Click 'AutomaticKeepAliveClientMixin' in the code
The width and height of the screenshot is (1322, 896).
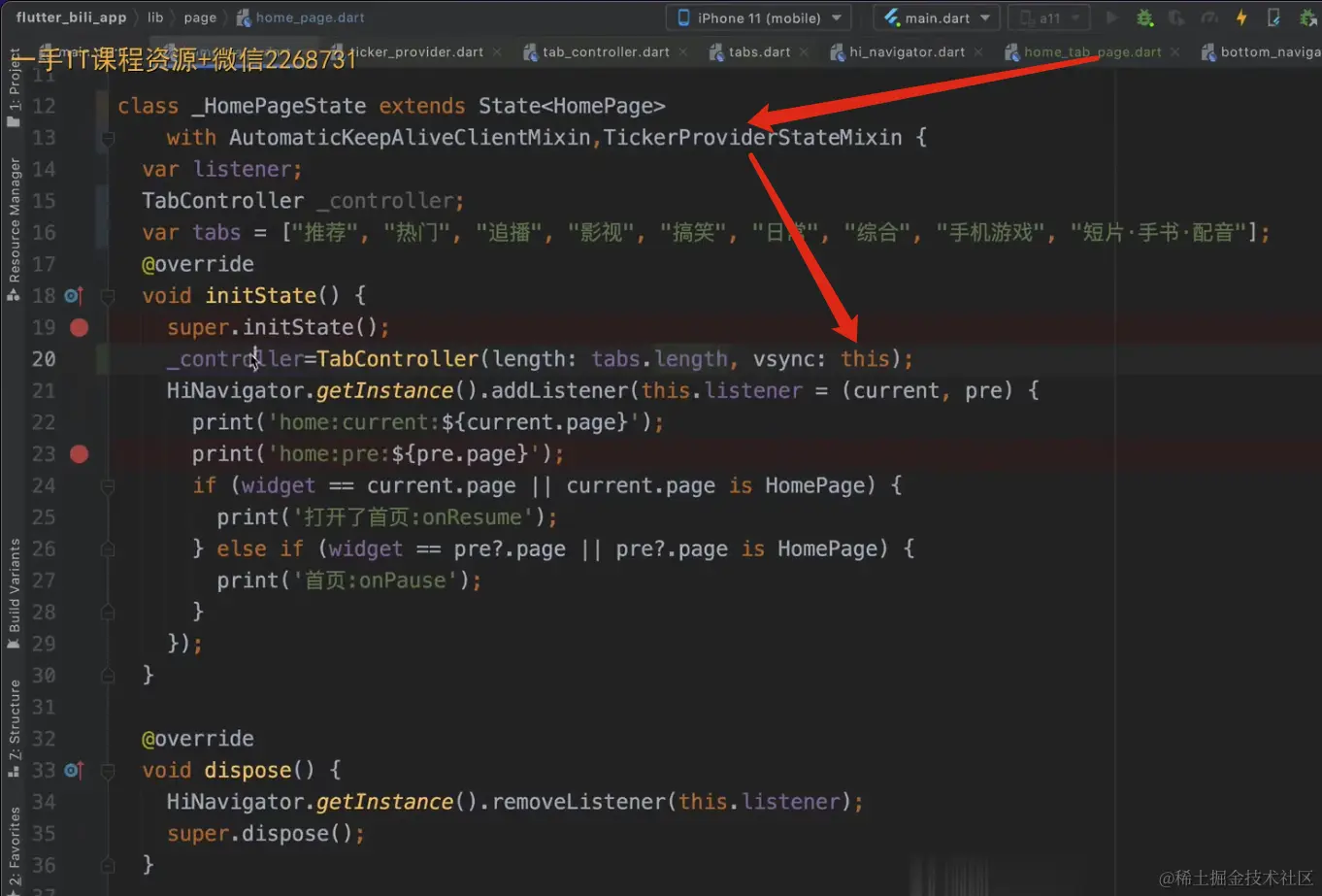410,138
